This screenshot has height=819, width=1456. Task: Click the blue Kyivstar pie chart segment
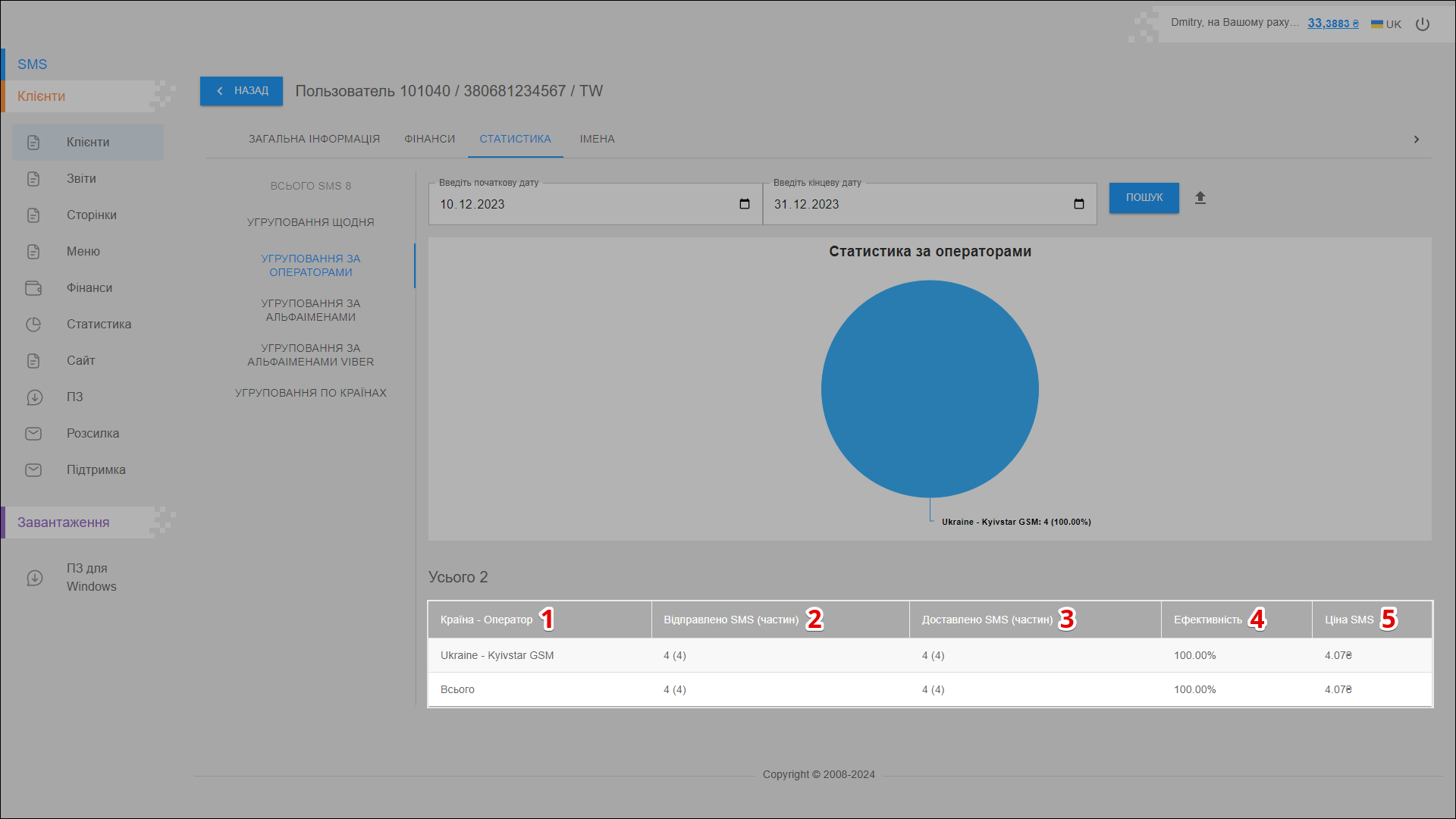930,389
